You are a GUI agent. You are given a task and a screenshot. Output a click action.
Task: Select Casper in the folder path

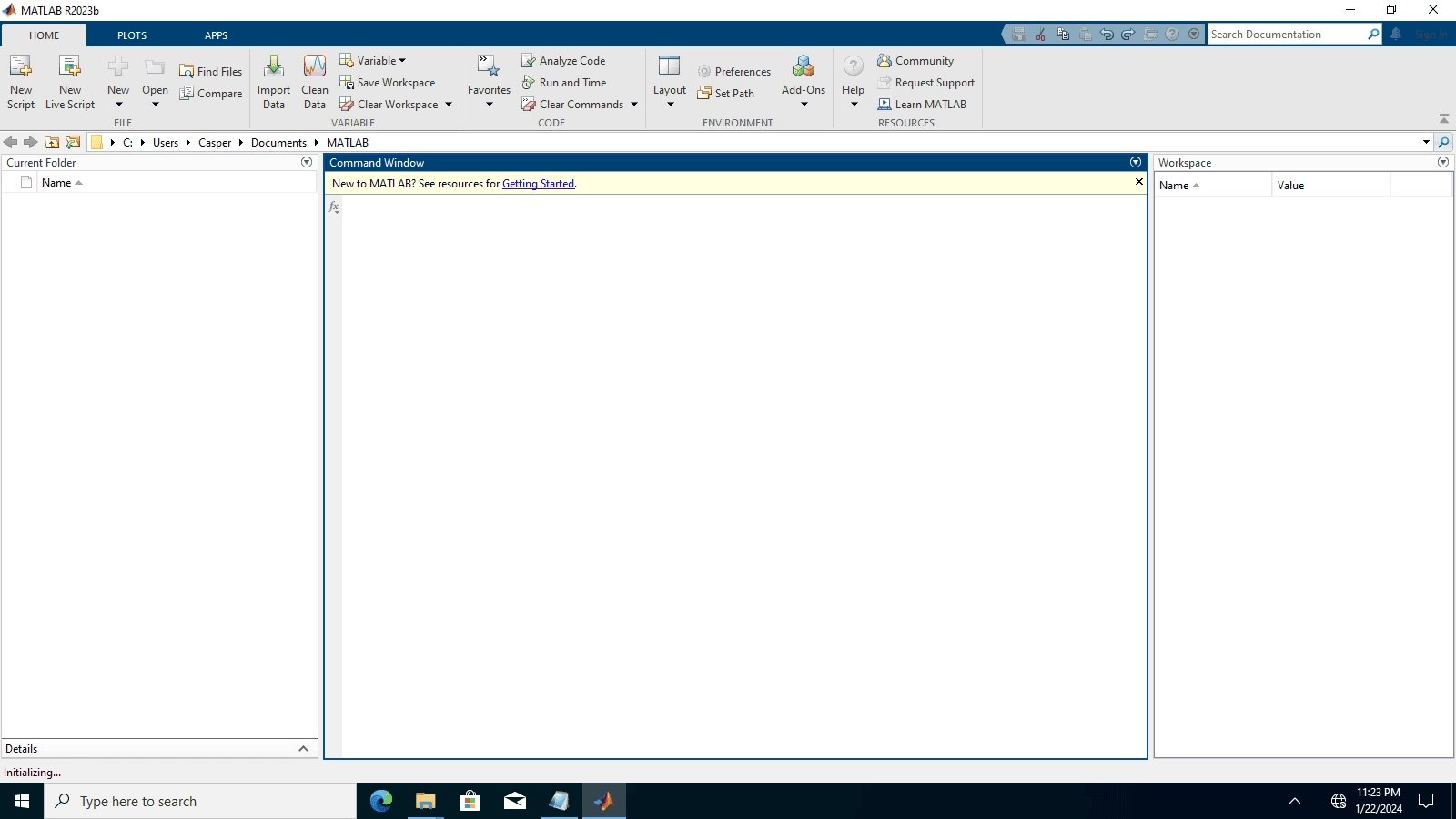click(x=215, y=143)
